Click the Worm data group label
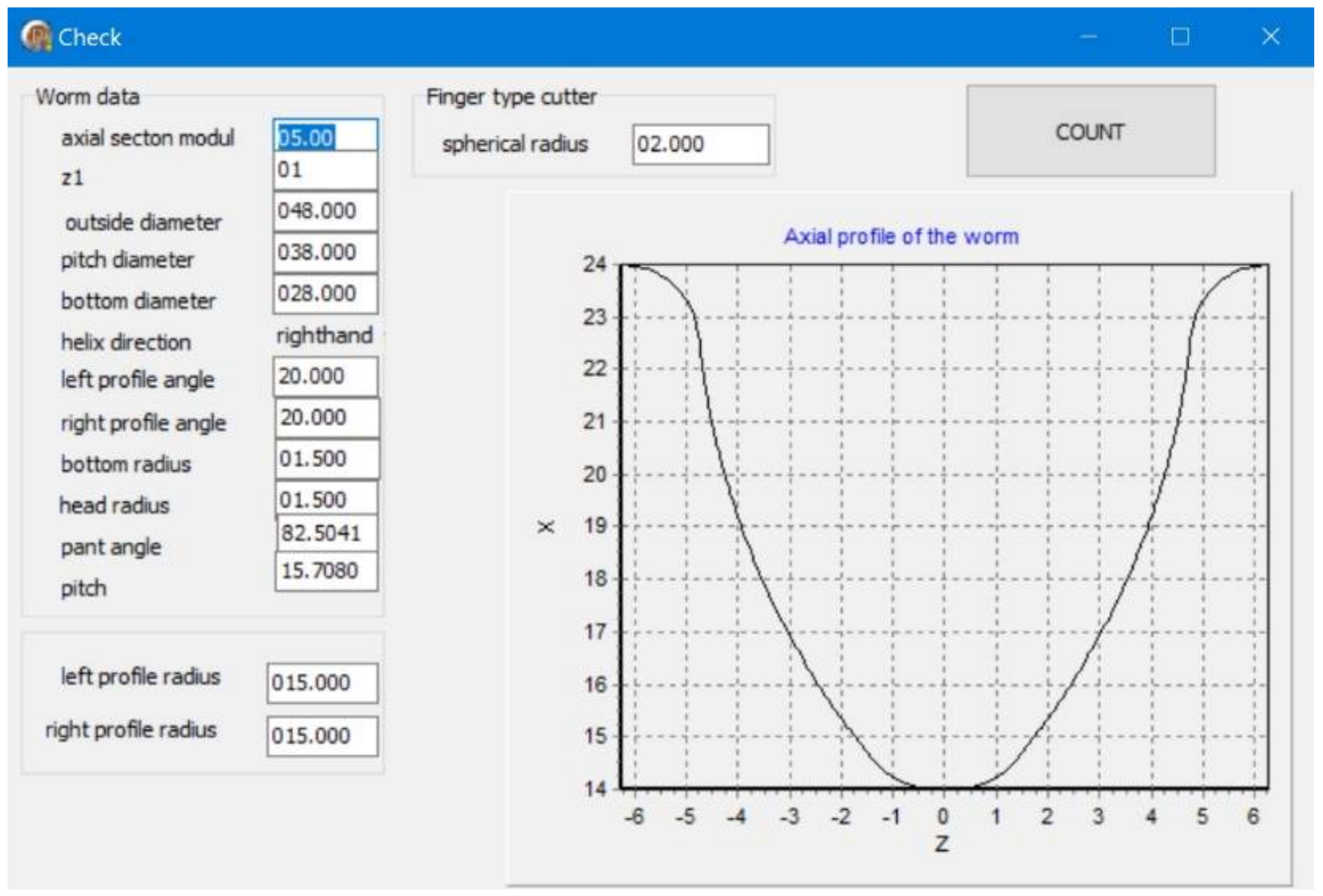 point(88,96)
